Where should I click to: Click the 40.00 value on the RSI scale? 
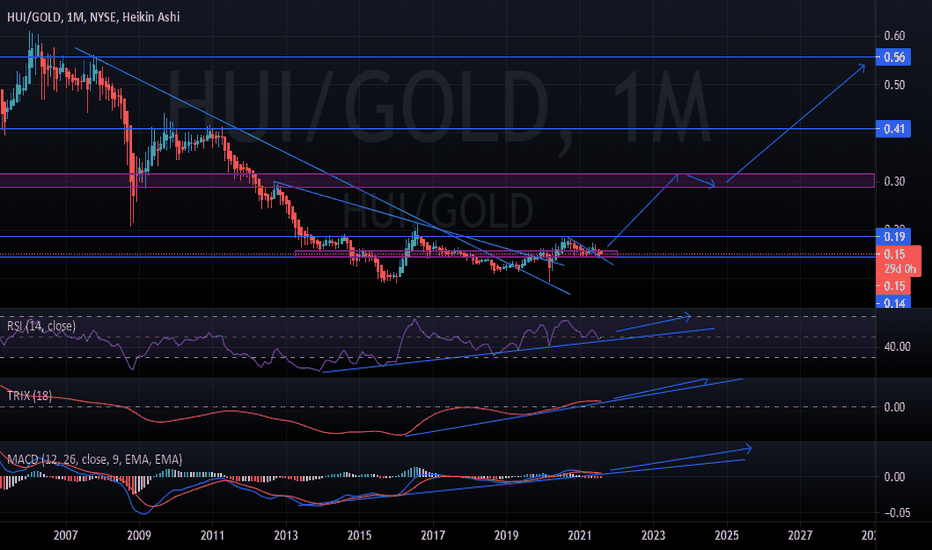pyautogui.click(x=897, y=346)
